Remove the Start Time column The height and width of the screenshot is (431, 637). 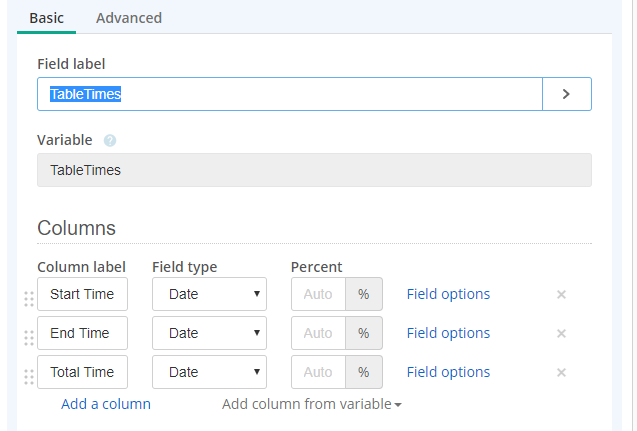561,294
